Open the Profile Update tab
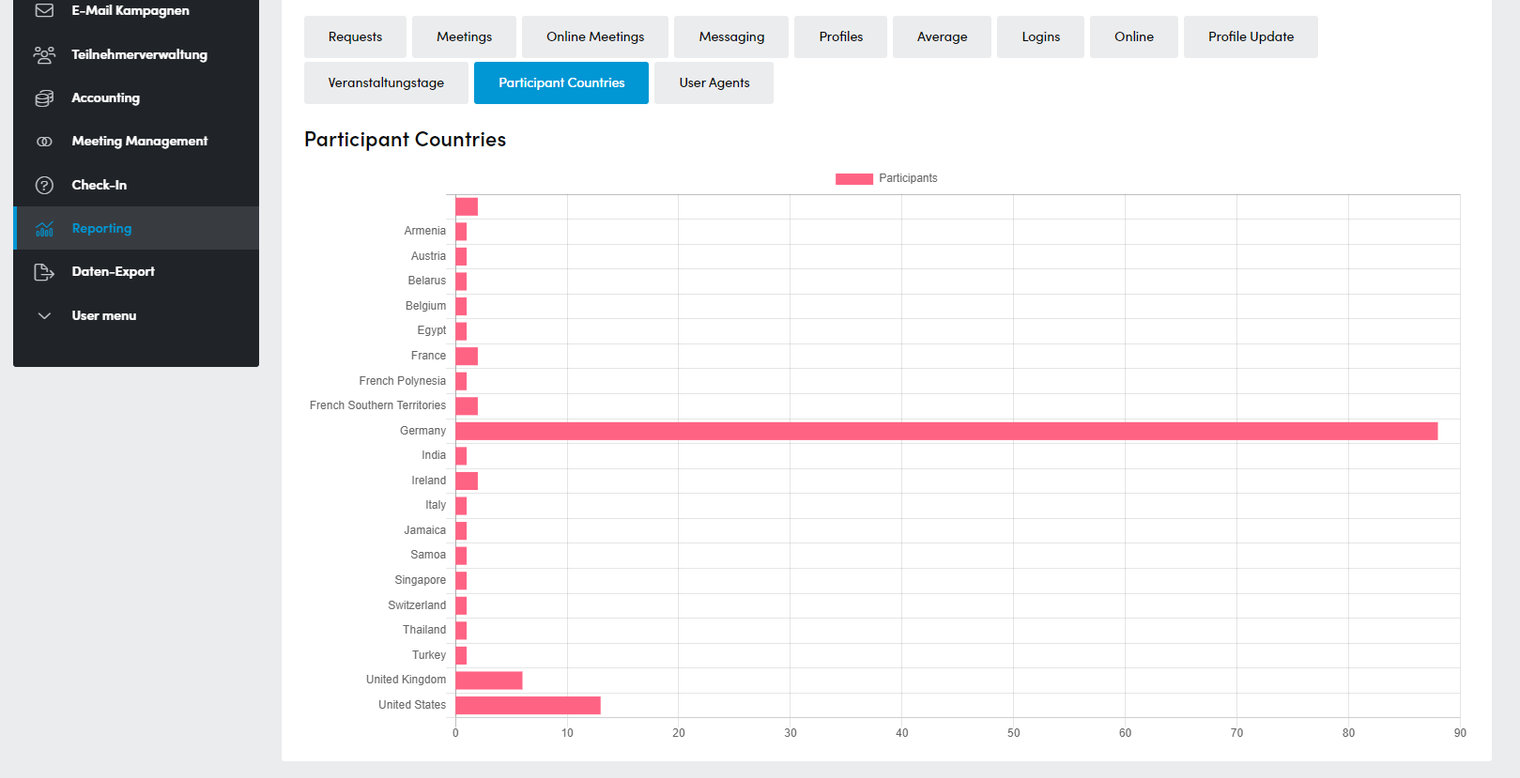This screenshot has height=778, width=1520. tap(1250, 37)
